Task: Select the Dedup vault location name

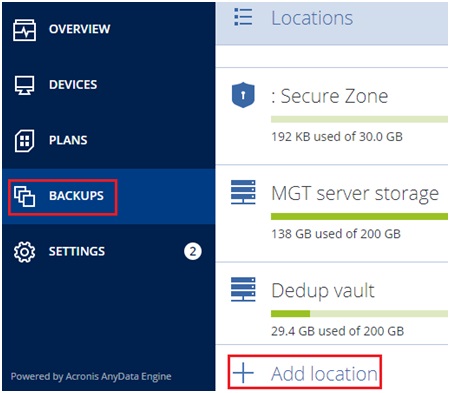Action: coord(323,290)
